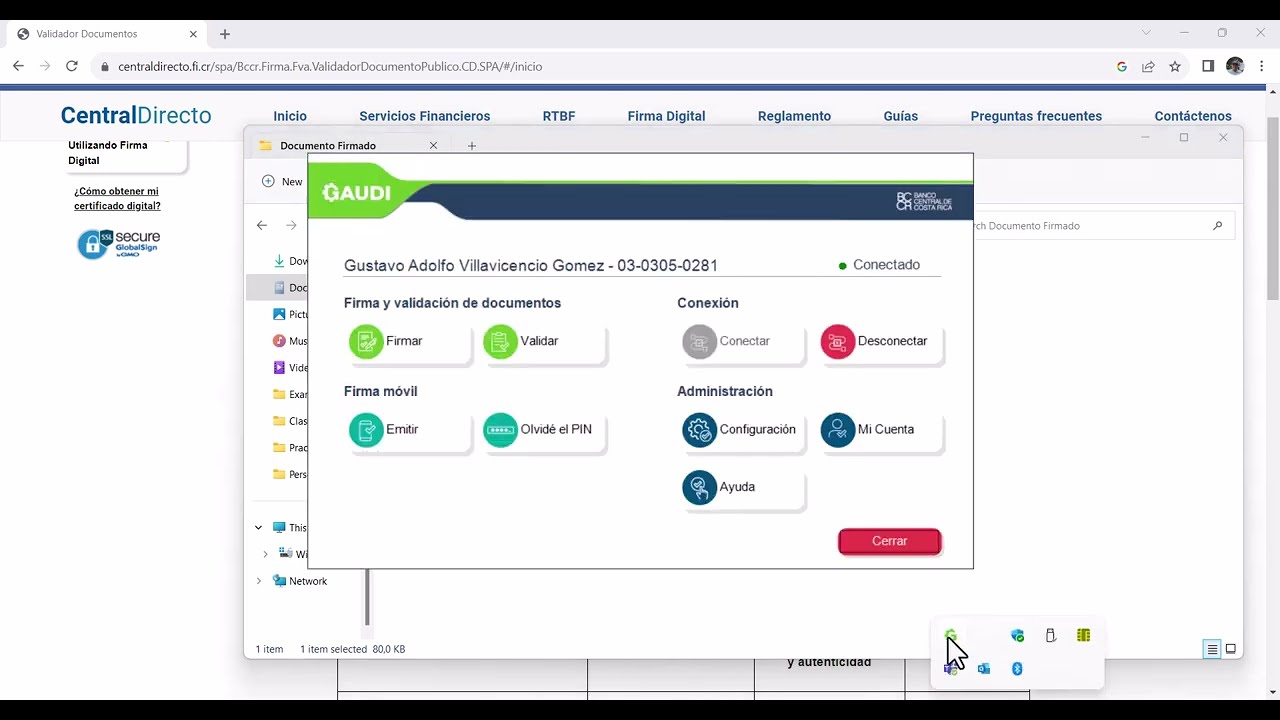1280x720 pixels.
Task: Reload the page in Chrome
Action: [x=72, y=66]
